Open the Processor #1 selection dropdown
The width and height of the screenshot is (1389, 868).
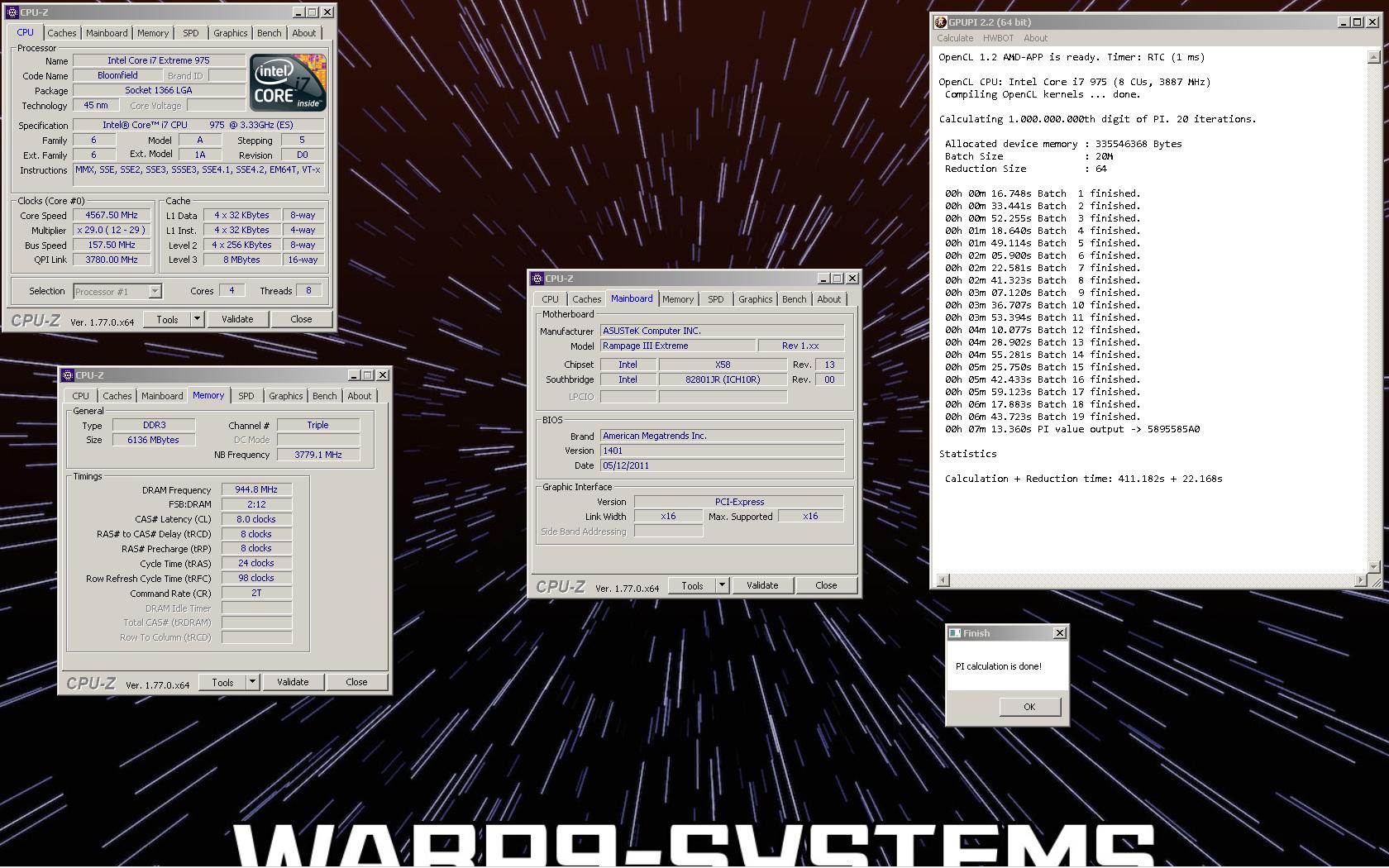coord(155,291)
